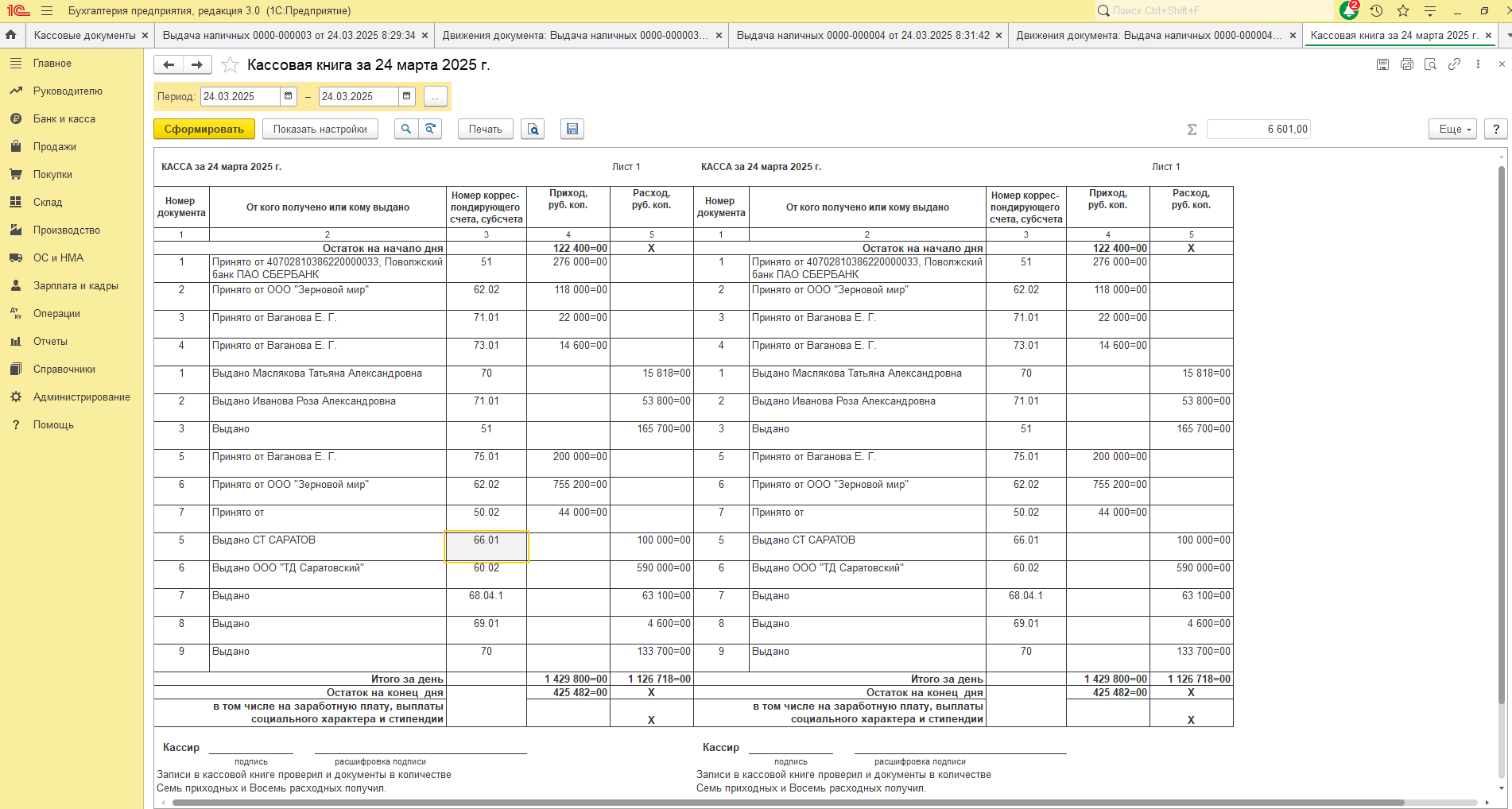Switch to Выдача наличных 0000-000003 tab
The height and width of the screenshot is (809, 1512).
point(289,35)
